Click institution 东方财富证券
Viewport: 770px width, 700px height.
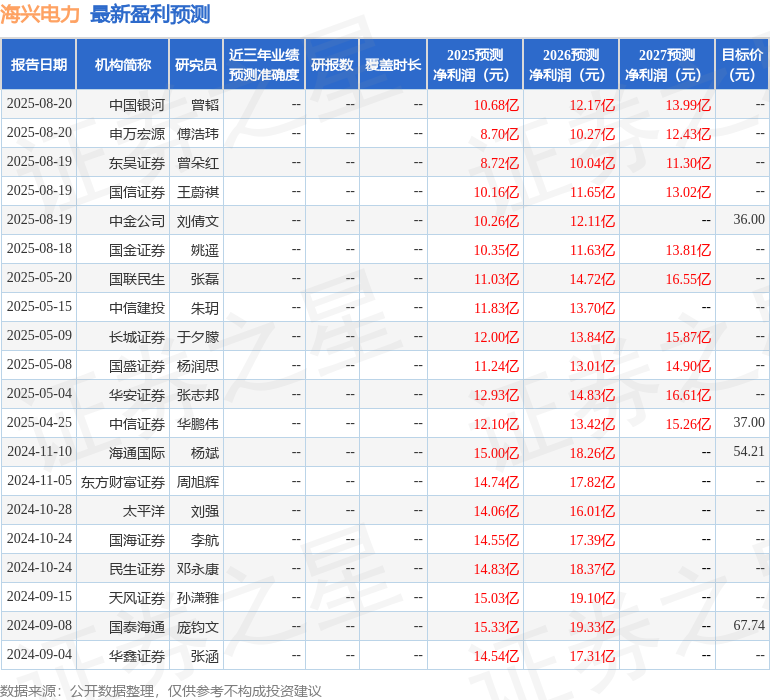click(x=123, y=481)
